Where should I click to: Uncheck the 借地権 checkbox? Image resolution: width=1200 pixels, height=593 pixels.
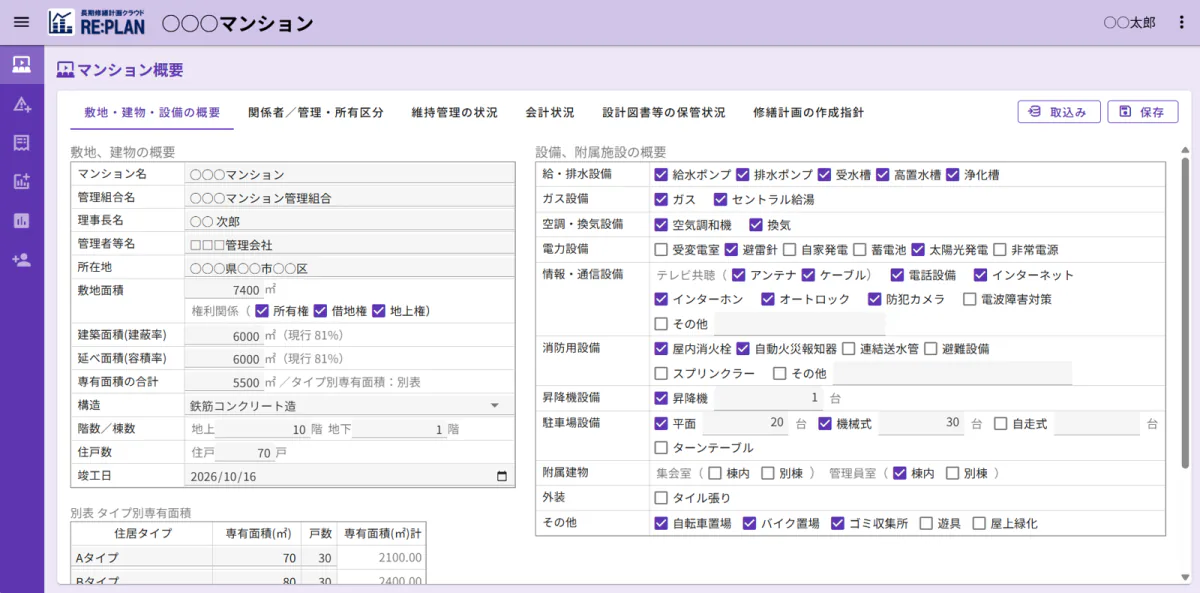click(321, 311)
